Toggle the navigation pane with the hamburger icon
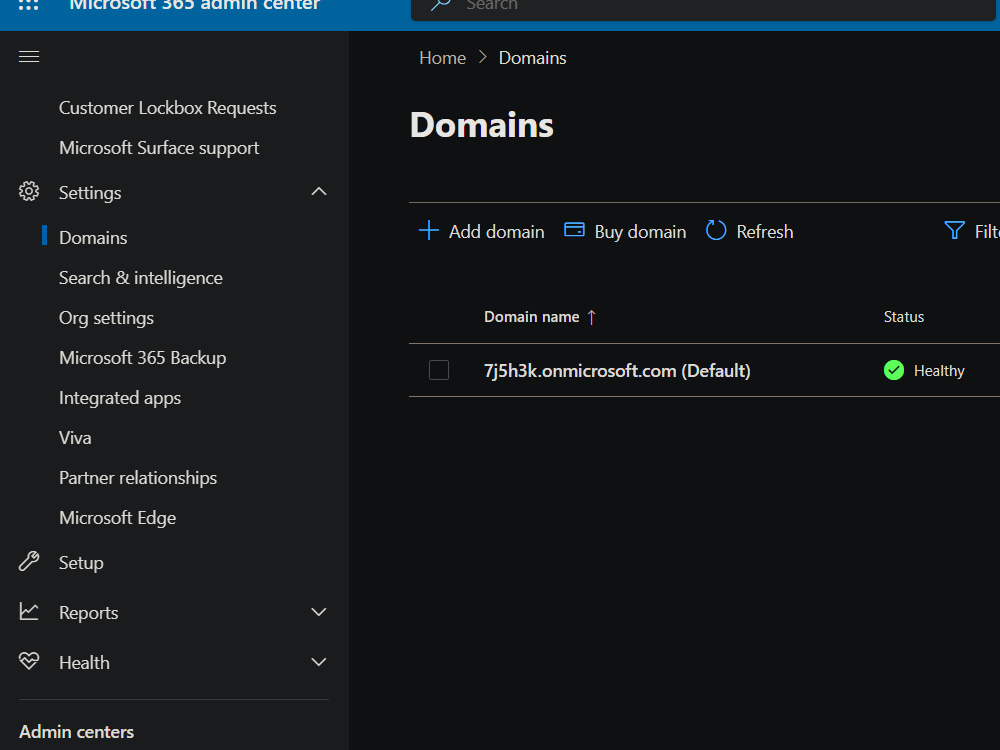Image resolution: width=1000 pixels, height=750 pixels. (28, 56)
